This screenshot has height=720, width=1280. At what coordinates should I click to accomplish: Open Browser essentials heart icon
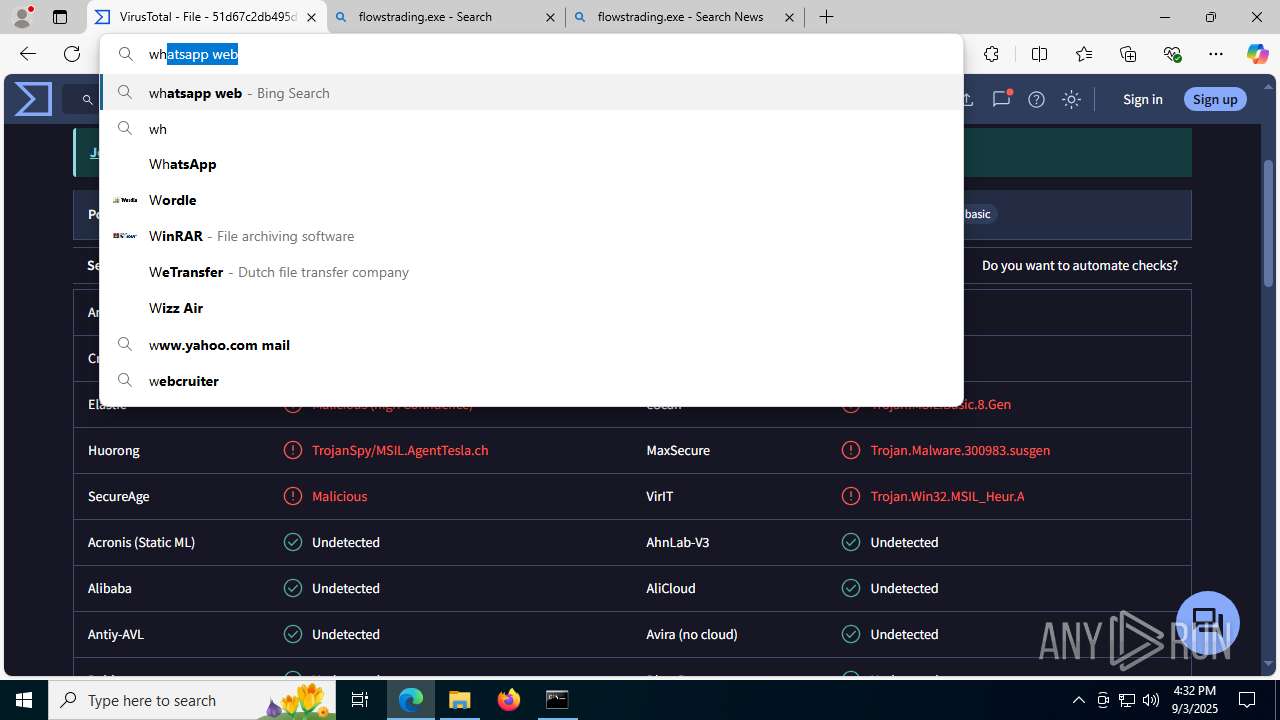[1172, 54]
